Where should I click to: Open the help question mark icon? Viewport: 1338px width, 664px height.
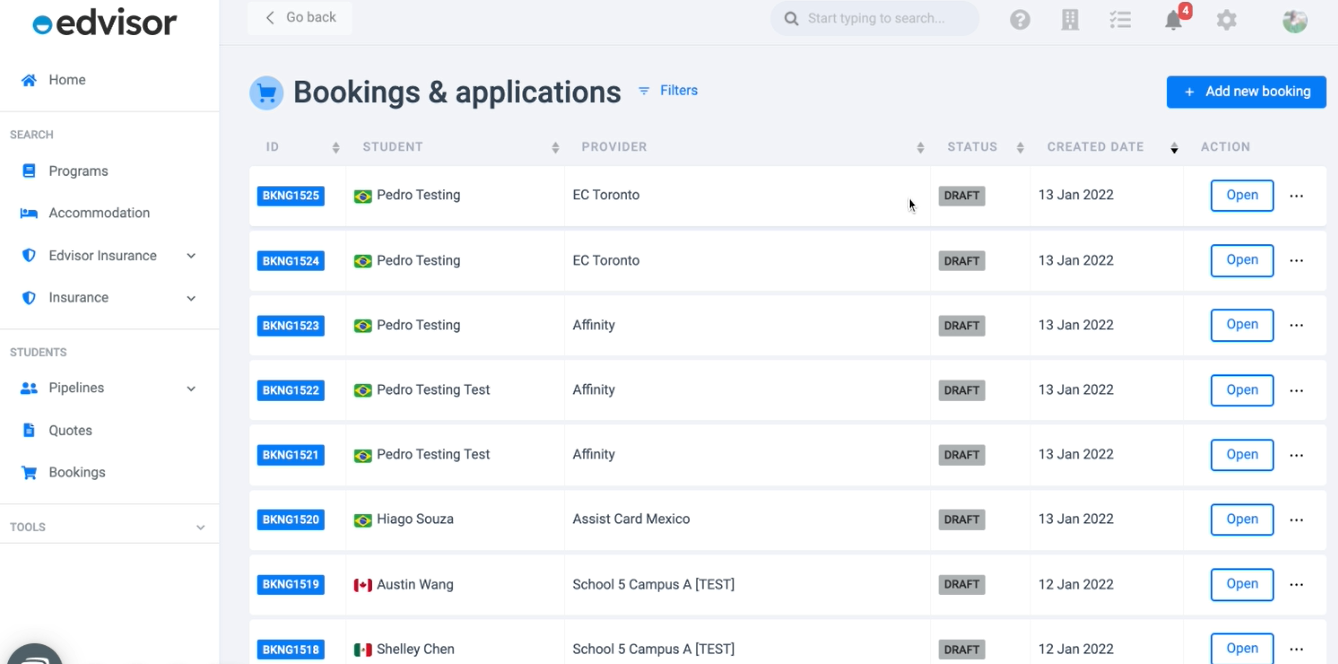coord(1020,19)
